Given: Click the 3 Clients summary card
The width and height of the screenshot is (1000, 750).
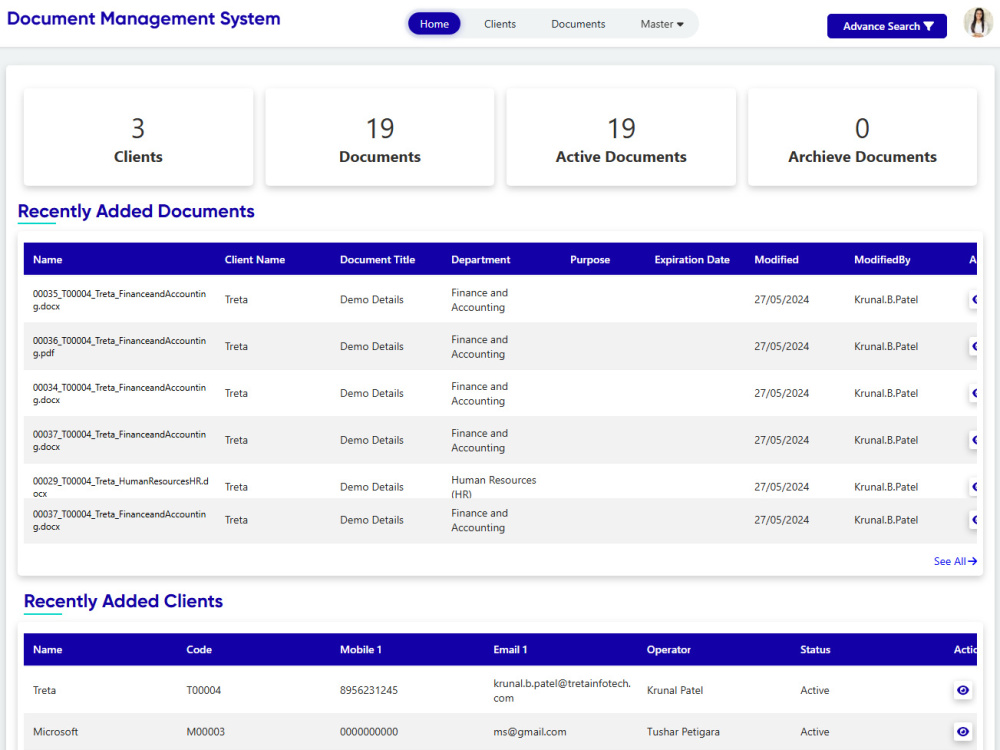Looking at the screenshot, I should 138,137.
